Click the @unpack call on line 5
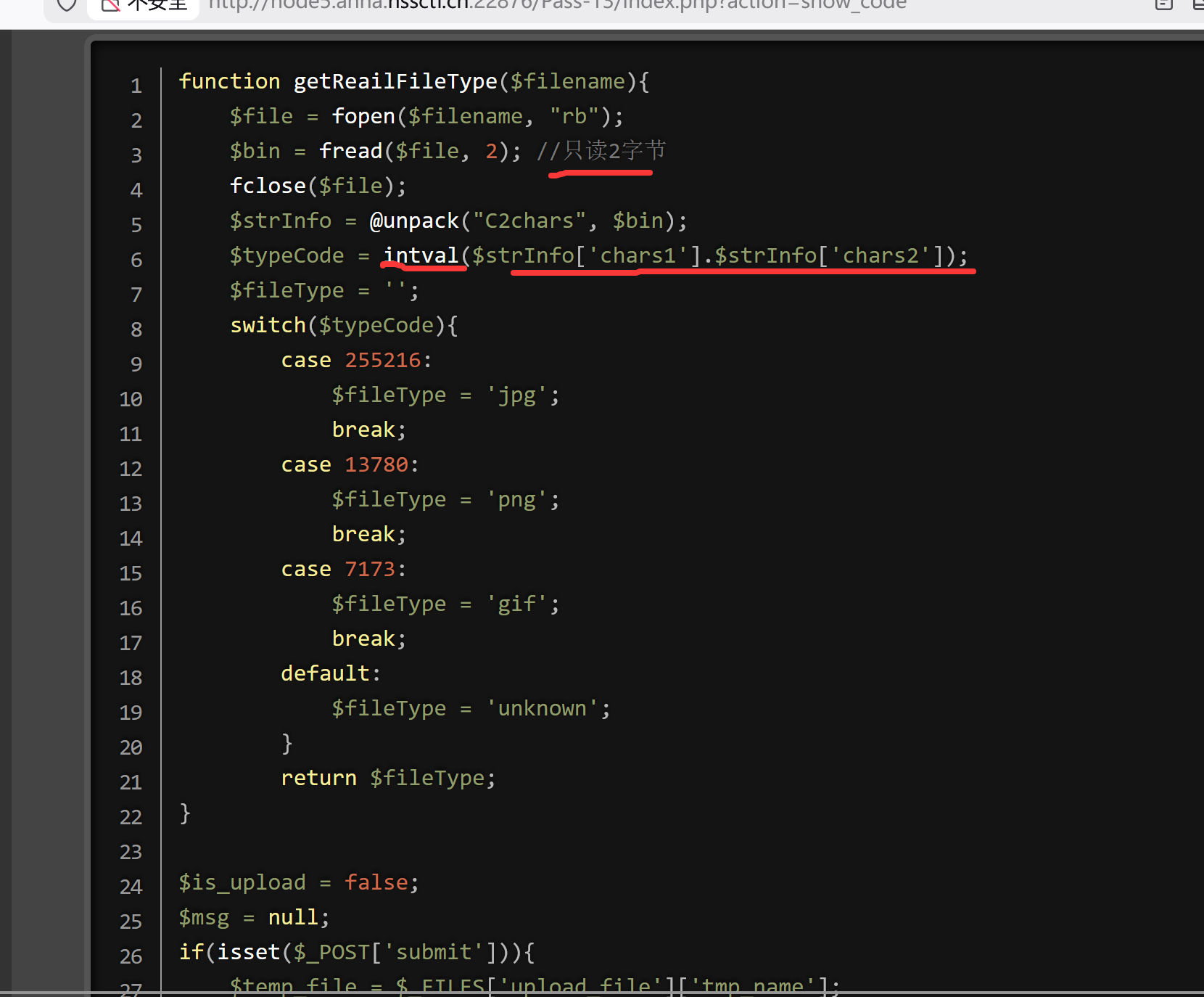The width and height of the screenshot is (1204, 997). [x=414, y=221]
